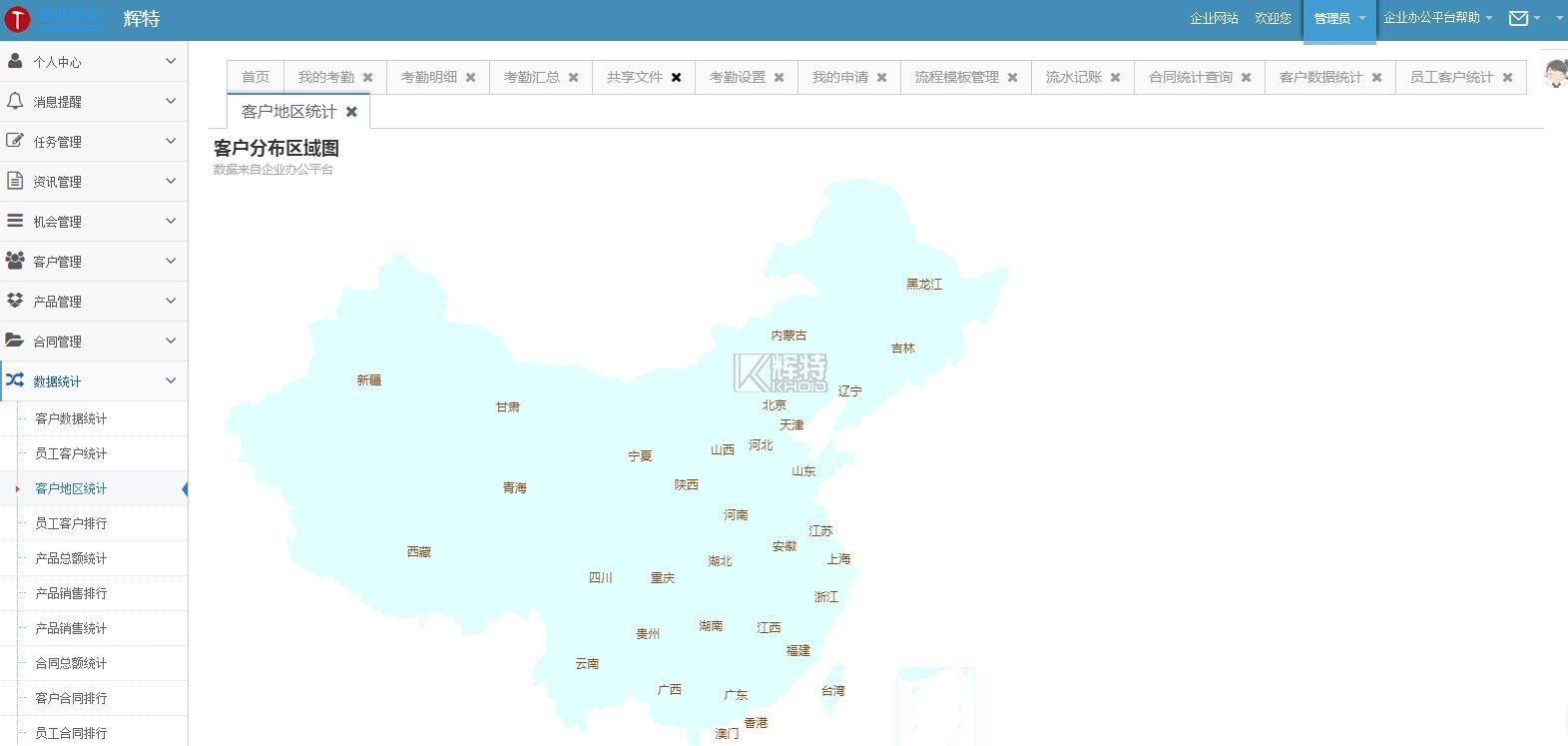Click the user avatar icon at right edge
This screenshot has width=1568, height=746.
point(1555,73)
